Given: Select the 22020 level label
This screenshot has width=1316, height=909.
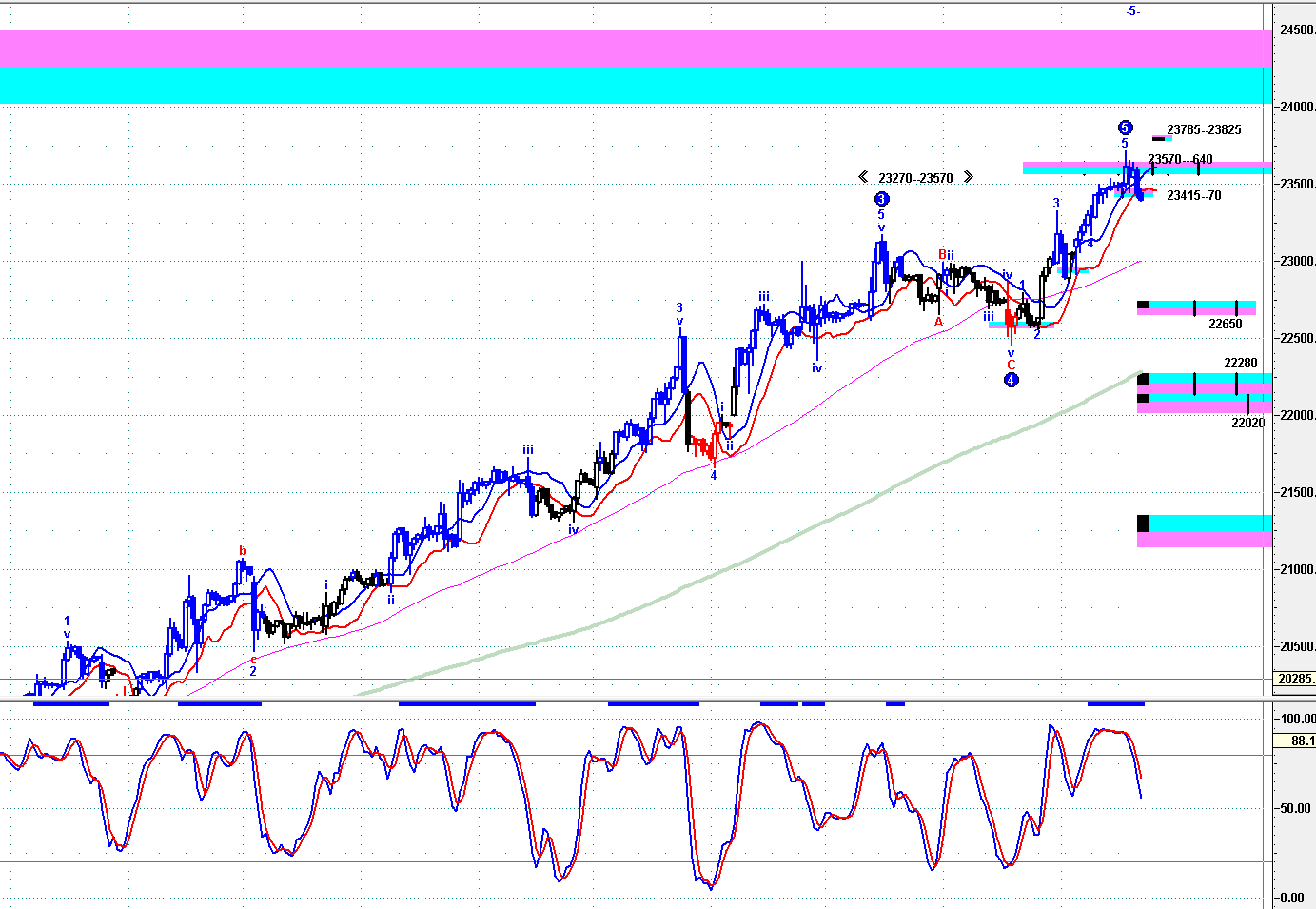Looking at the screenshot, I should tap(1247, 423).
